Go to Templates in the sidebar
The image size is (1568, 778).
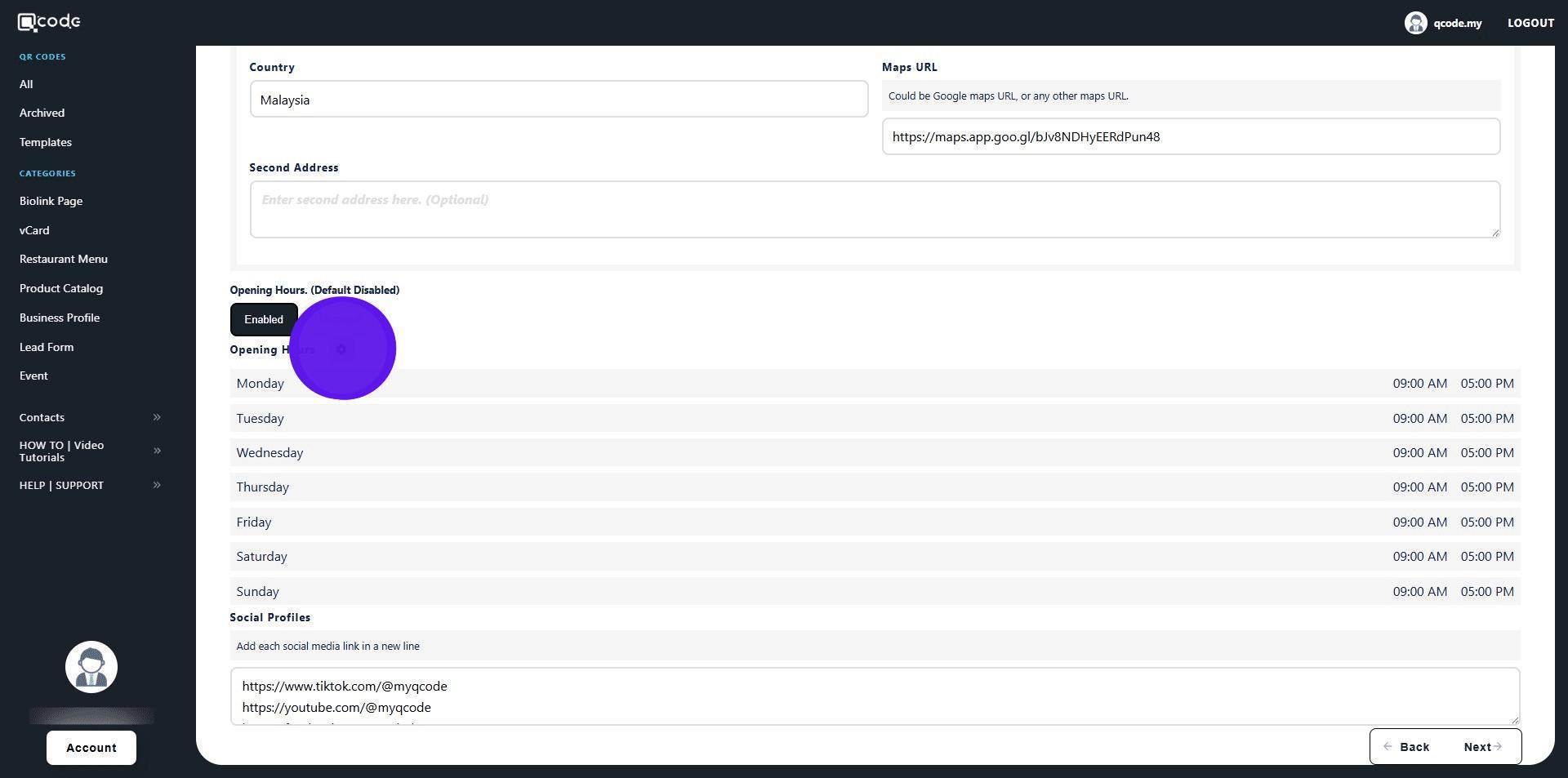point(46,142)
